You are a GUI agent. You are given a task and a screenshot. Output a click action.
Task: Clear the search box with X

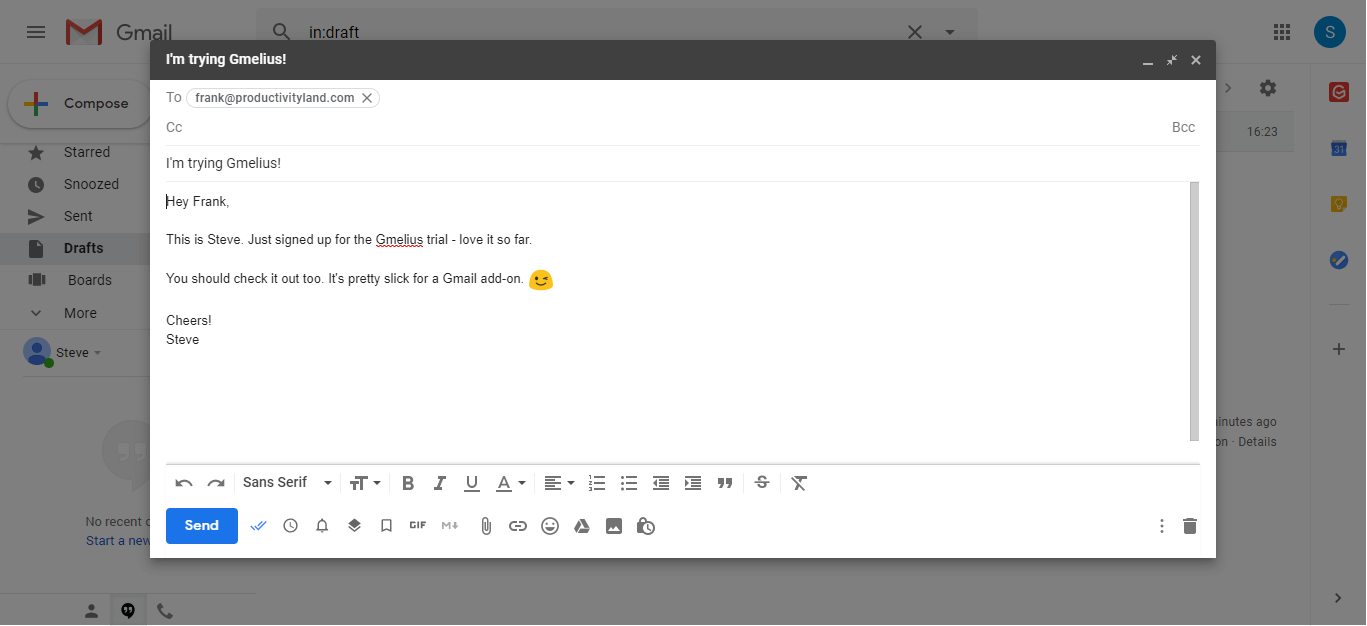coord(914,32)
